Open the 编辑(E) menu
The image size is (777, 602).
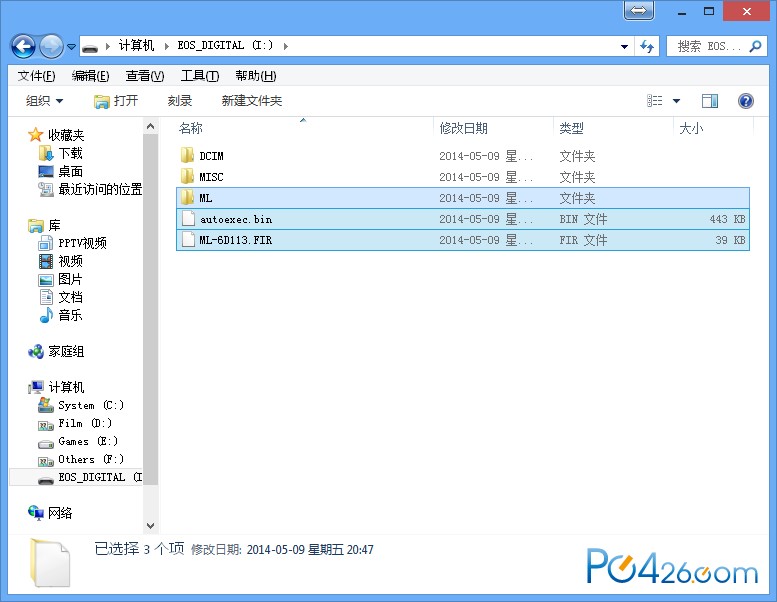(90, 76)
